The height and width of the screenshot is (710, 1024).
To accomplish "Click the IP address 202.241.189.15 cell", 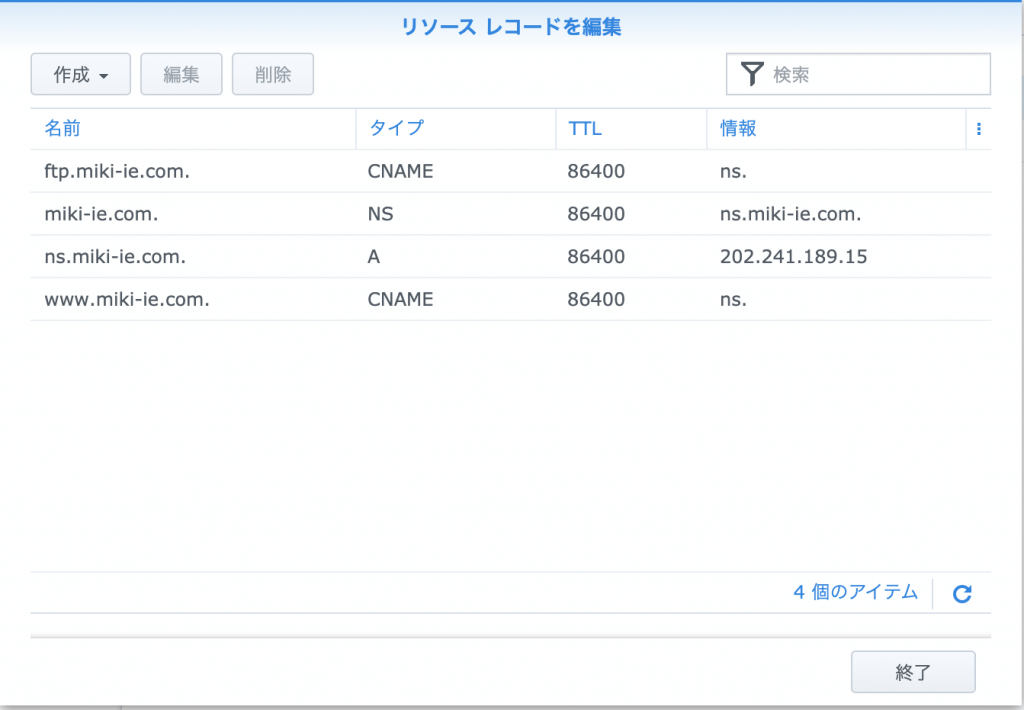I will click(793, 257).
